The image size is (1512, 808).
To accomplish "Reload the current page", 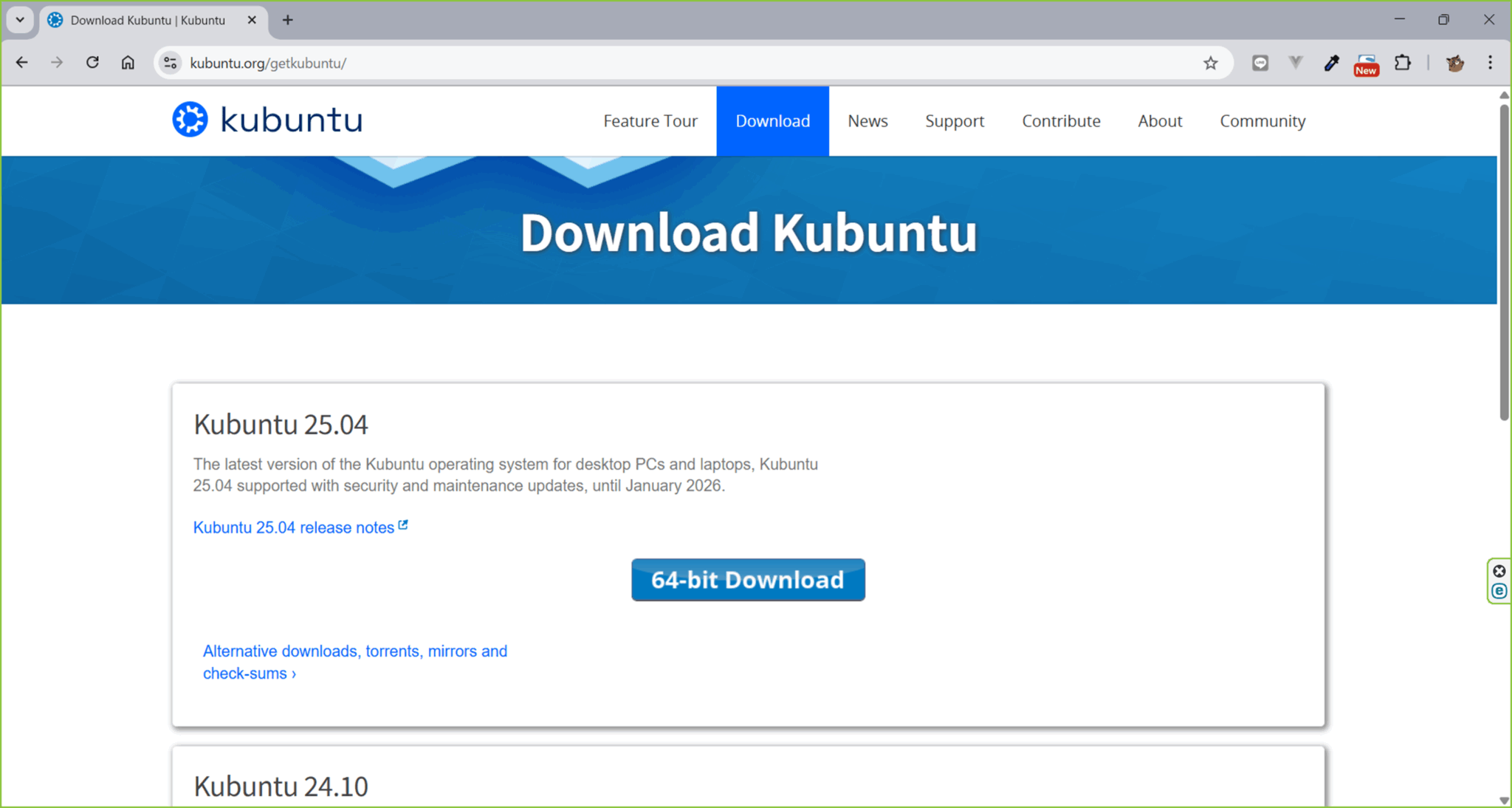I will 92,62.
